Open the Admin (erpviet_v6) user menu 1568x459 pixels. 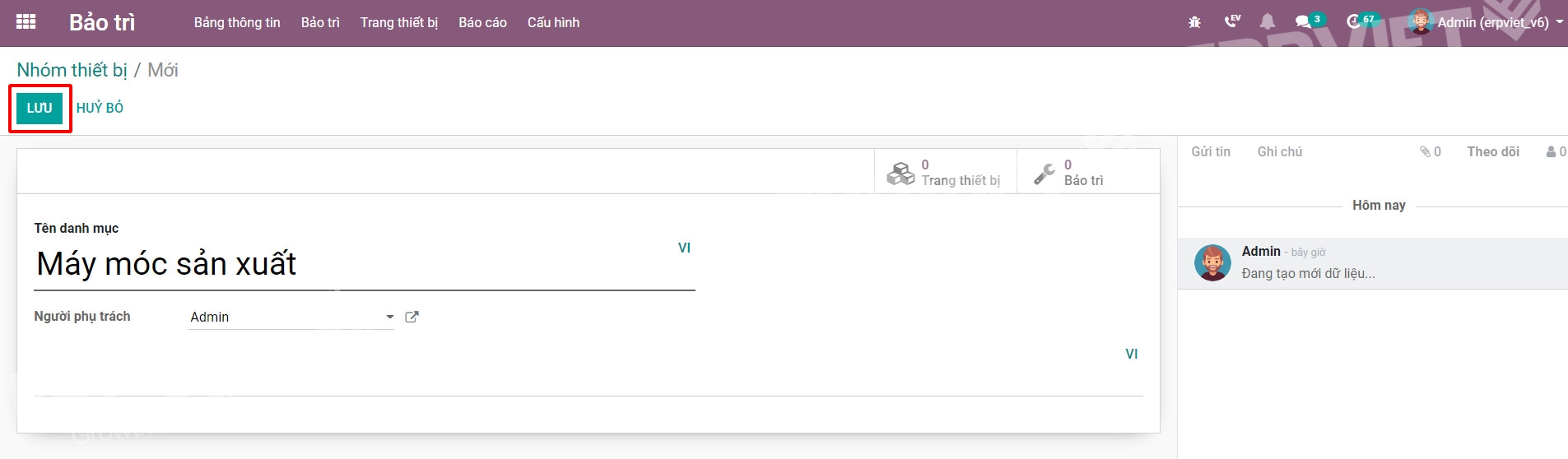(x=1486, y=22)
